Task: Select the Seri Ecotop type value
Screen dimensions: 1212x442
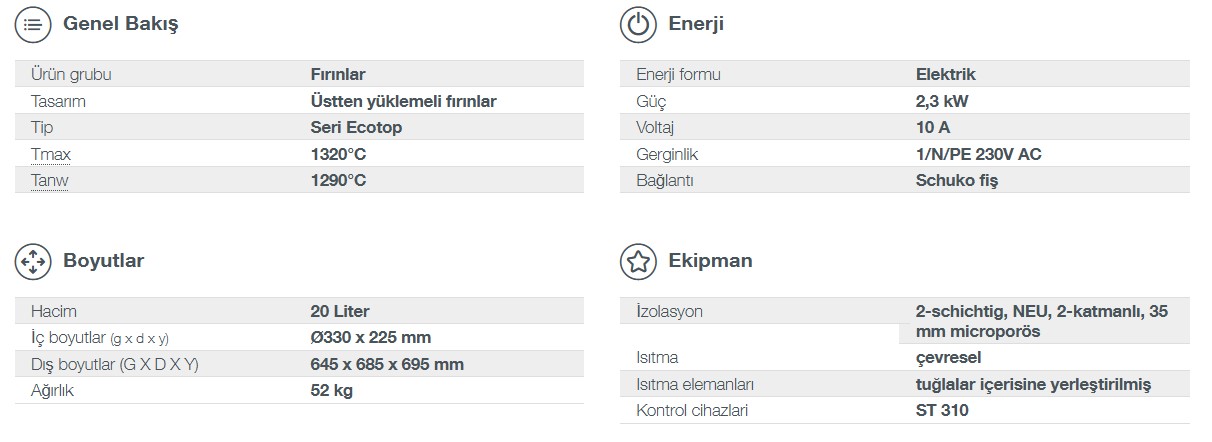Action: pyautogui.click(x=357, y=128)
